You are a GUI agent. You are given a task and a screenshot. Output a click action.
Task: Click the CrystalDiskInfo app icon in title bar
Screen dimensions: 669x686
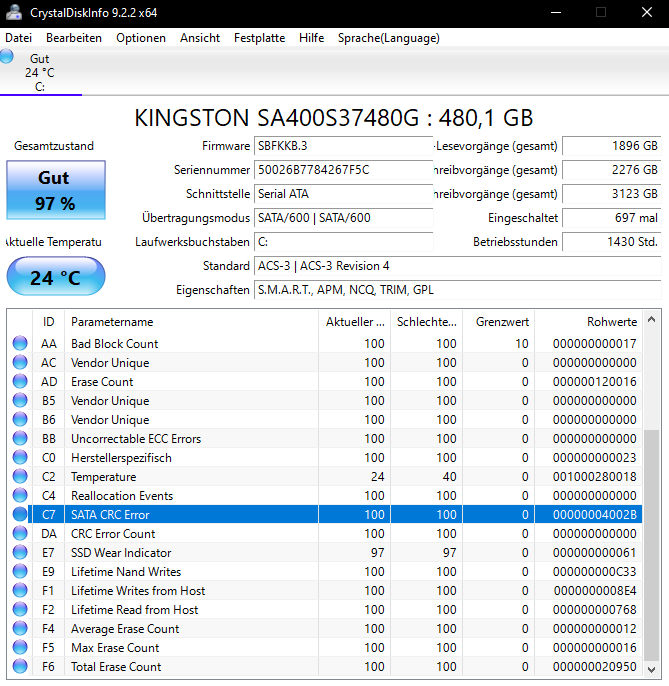pyautogui.click(x=14, y=12)
